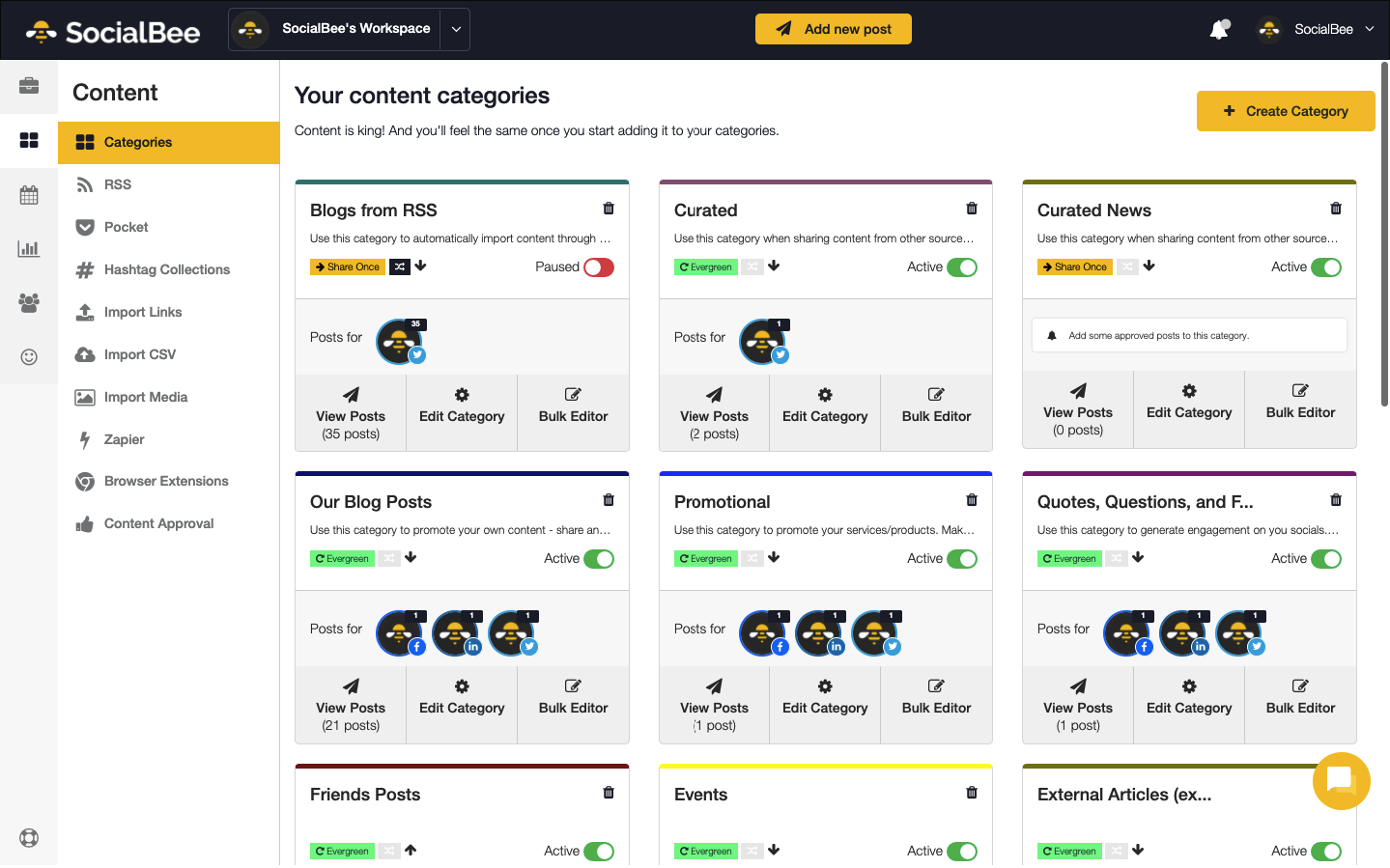The image size is (1390, 868).
Task: Toggle off the Curated category Active switch
Action: (962, 267)
